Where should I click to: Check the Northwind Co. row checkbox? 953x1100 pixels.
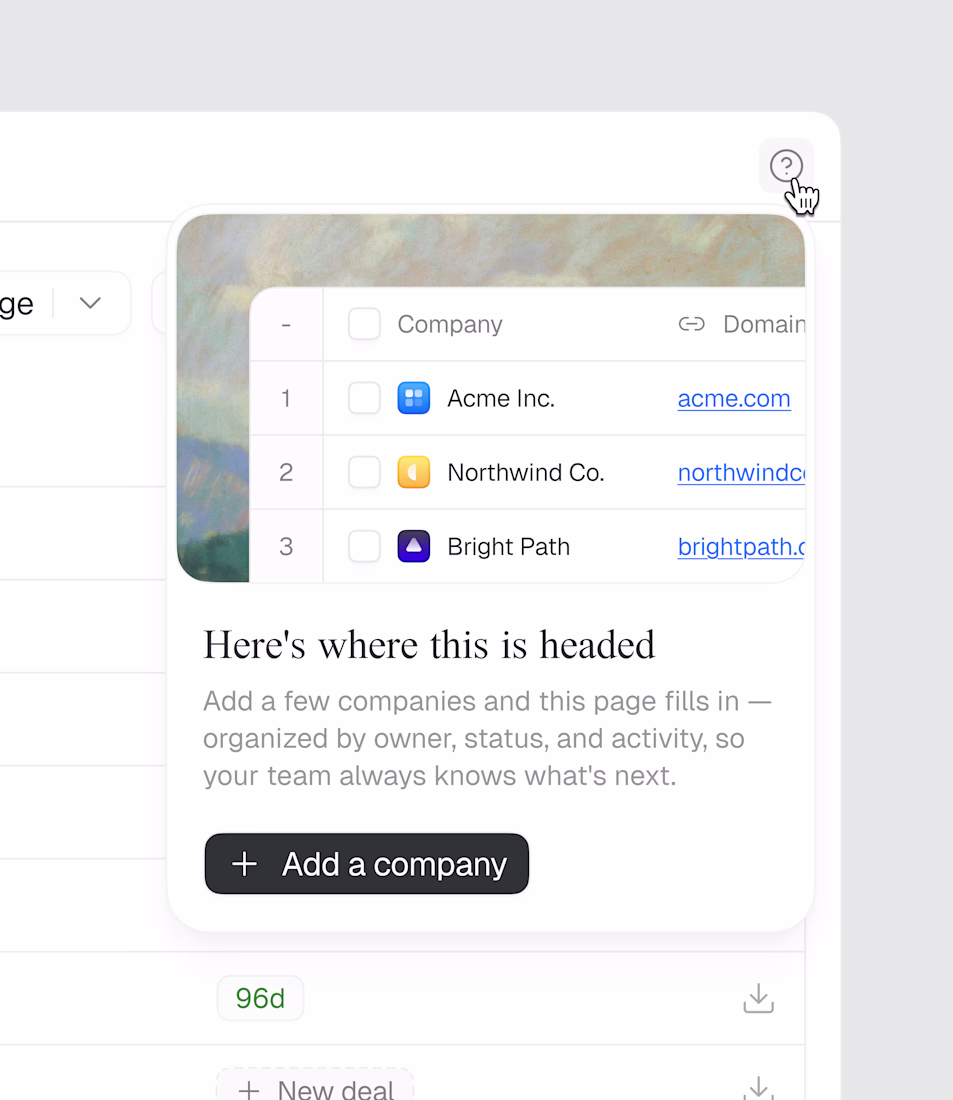(x=364, y=472)
